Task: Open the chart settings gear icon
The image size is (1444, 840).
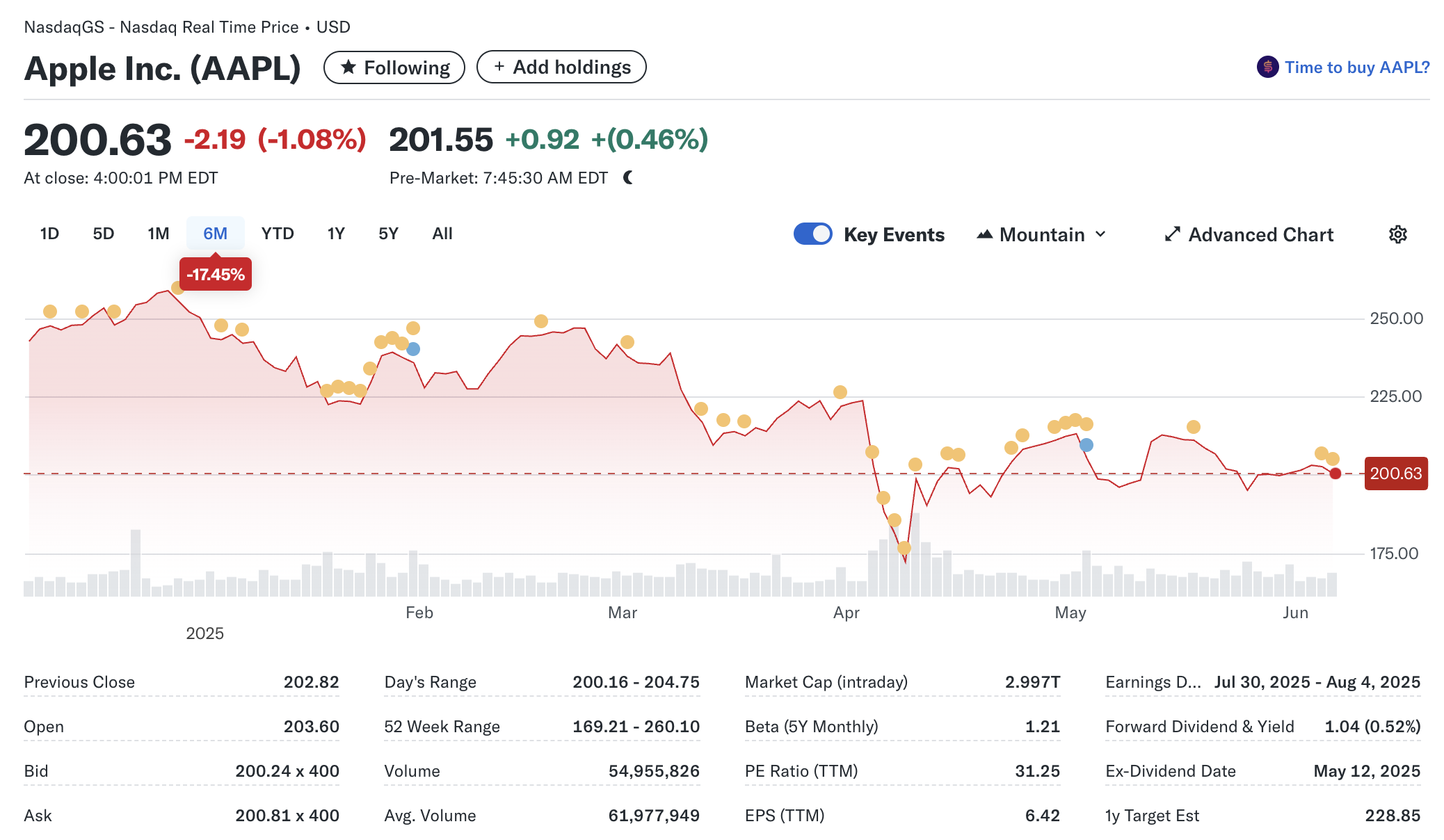Action: [1397, 234]
